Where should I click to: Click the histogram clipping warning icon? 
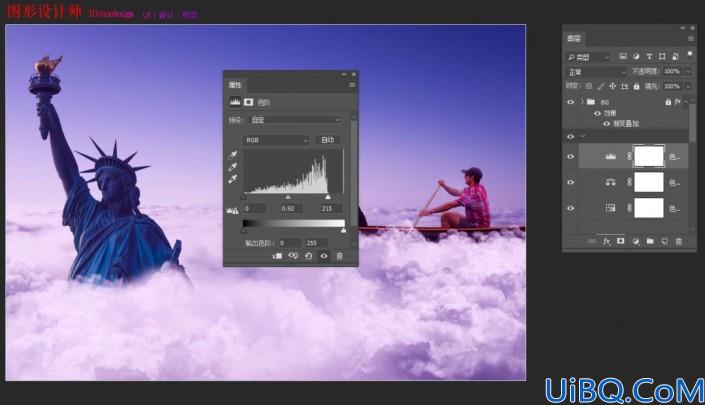[x=232, y=210]
